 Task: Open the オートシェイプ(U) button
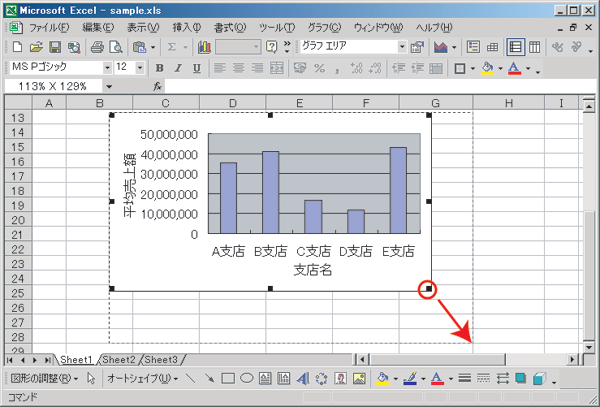tap(141, 379)
